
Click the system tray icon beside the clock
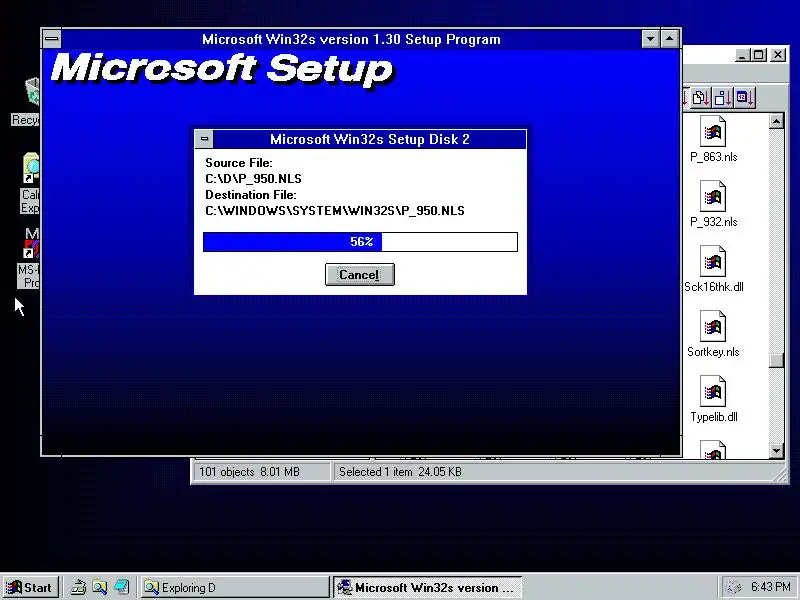(x=734, y=587)
